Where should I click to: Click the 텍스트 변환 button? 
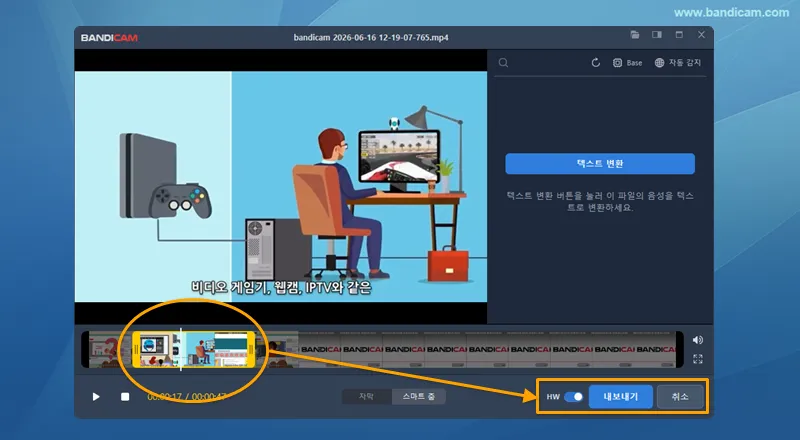pyautogui.click(x=600, y=164)
